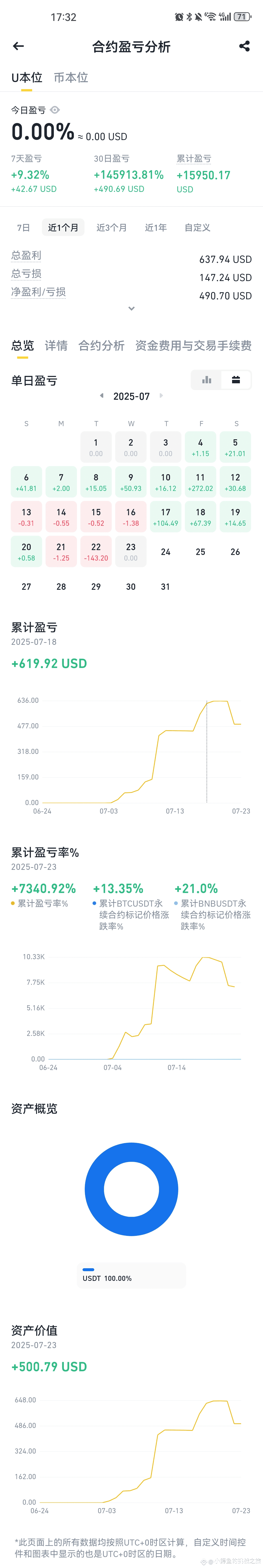Toggle the eye icon beside 今日盈亏

[55, 110]
